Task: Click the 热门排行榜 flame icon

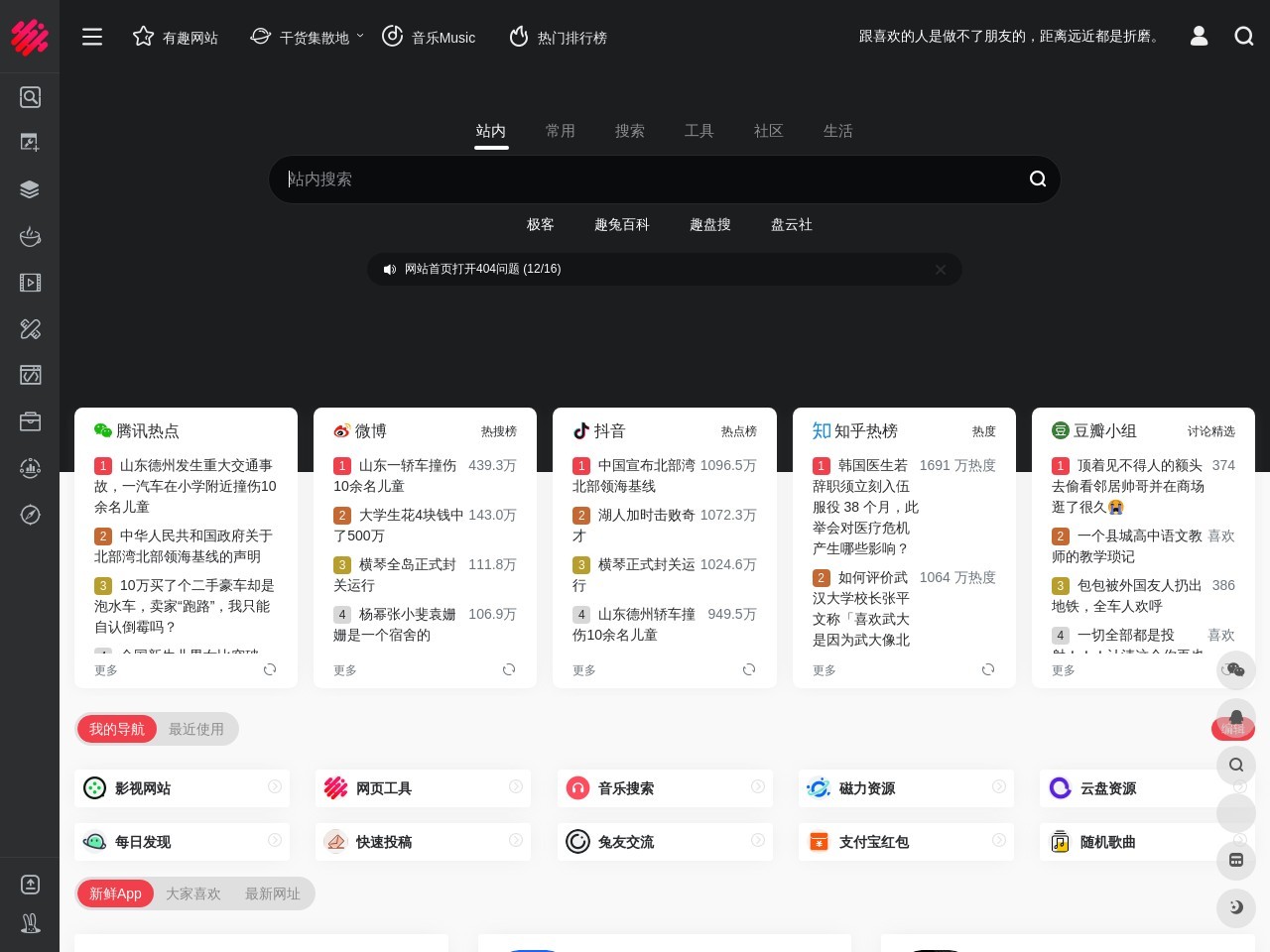Action: point(519,36)
